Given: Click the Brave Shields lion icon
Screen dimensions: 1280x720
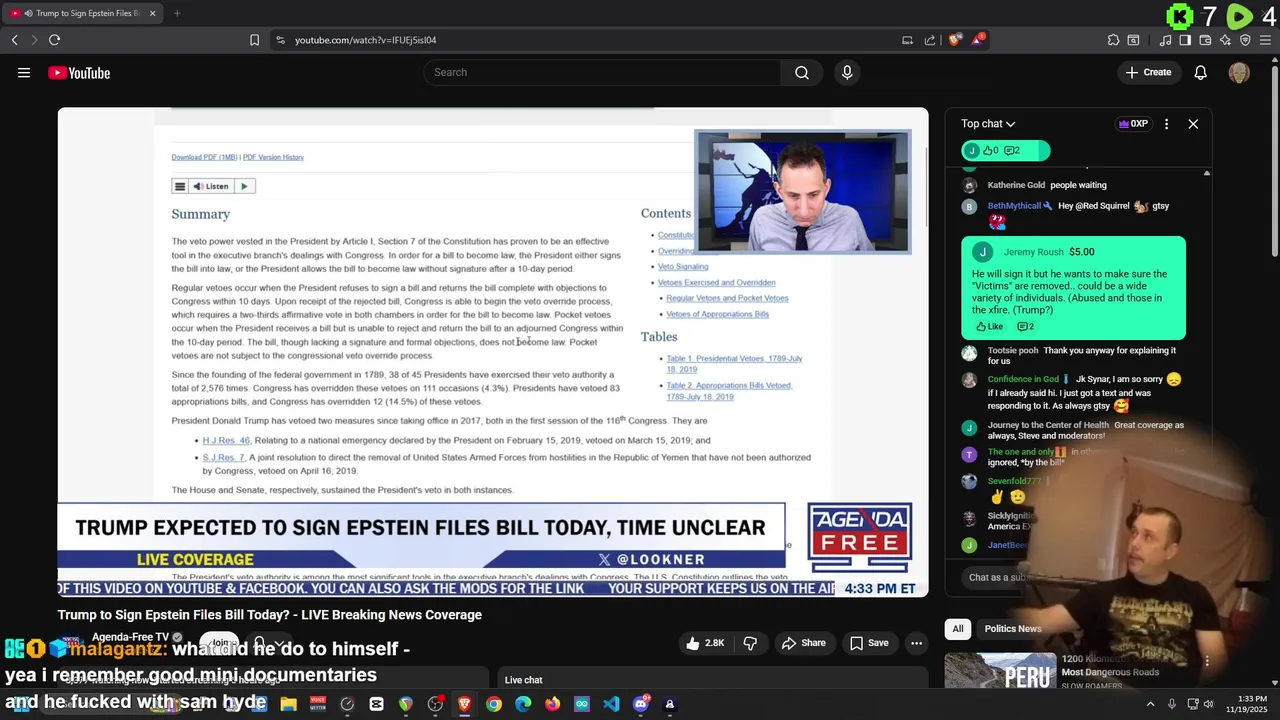Looking at the screenshot, I should [x=954, y=40].
